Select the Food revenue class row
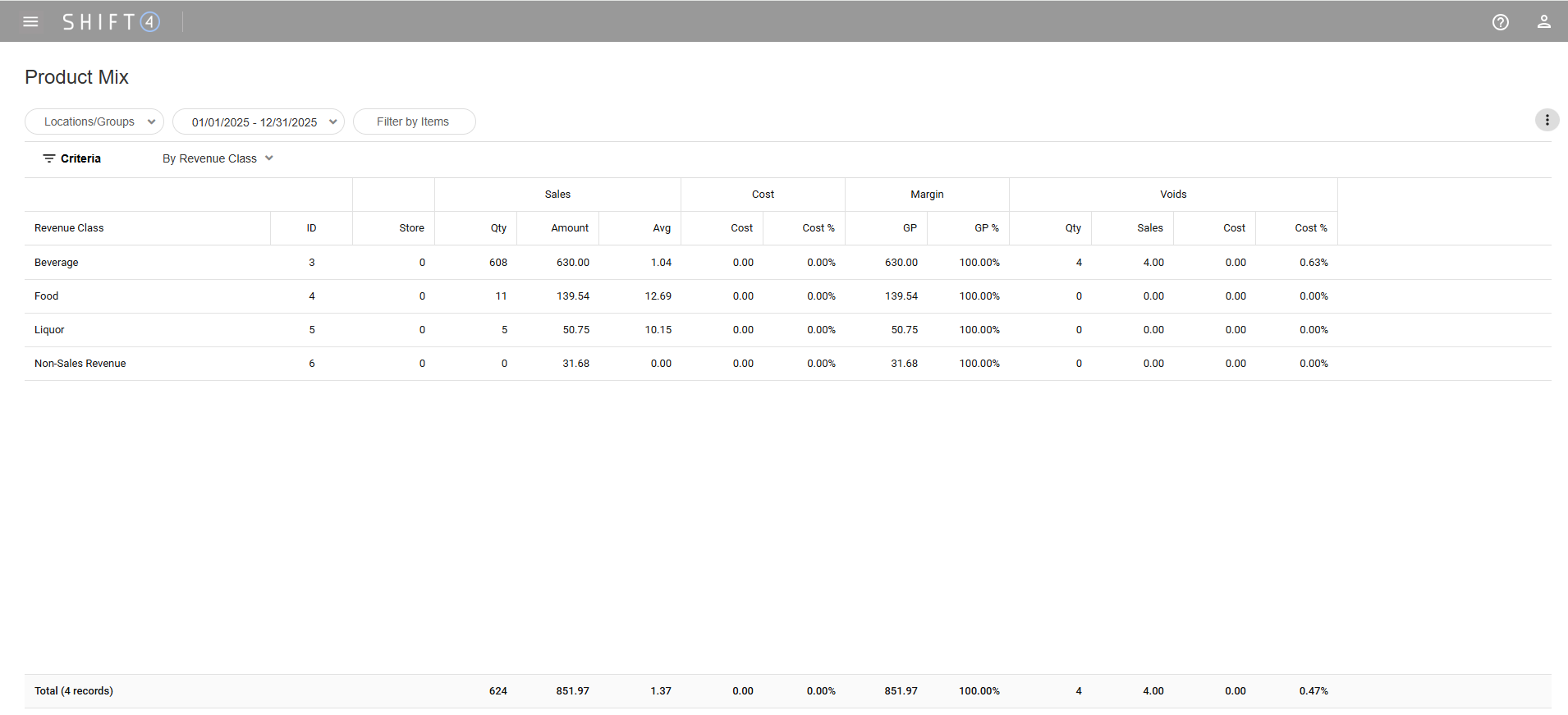The height and width of the screenshot is (715, 1568). [x=47, y=296]
